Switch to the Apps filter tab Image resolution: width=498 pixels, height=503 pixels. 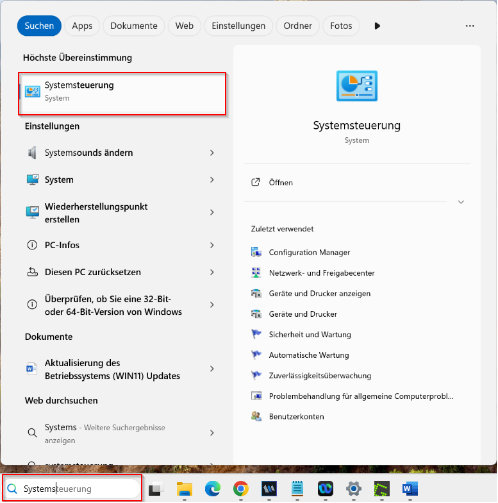(x=82, y=26)
